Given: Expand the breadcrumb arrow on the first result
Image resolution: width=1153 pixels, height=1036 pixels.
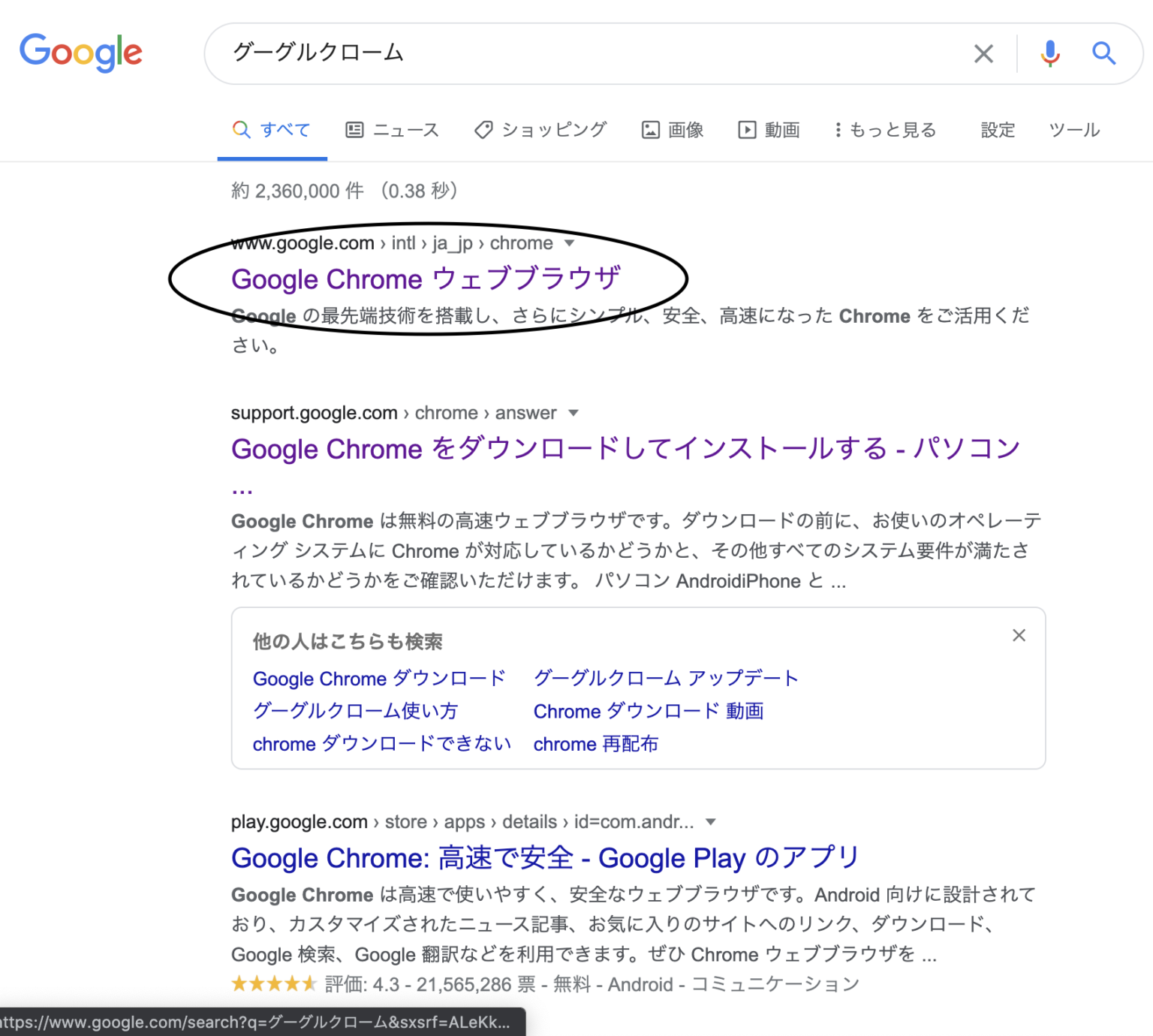Looking at the screenshot, I should (570, 243).
